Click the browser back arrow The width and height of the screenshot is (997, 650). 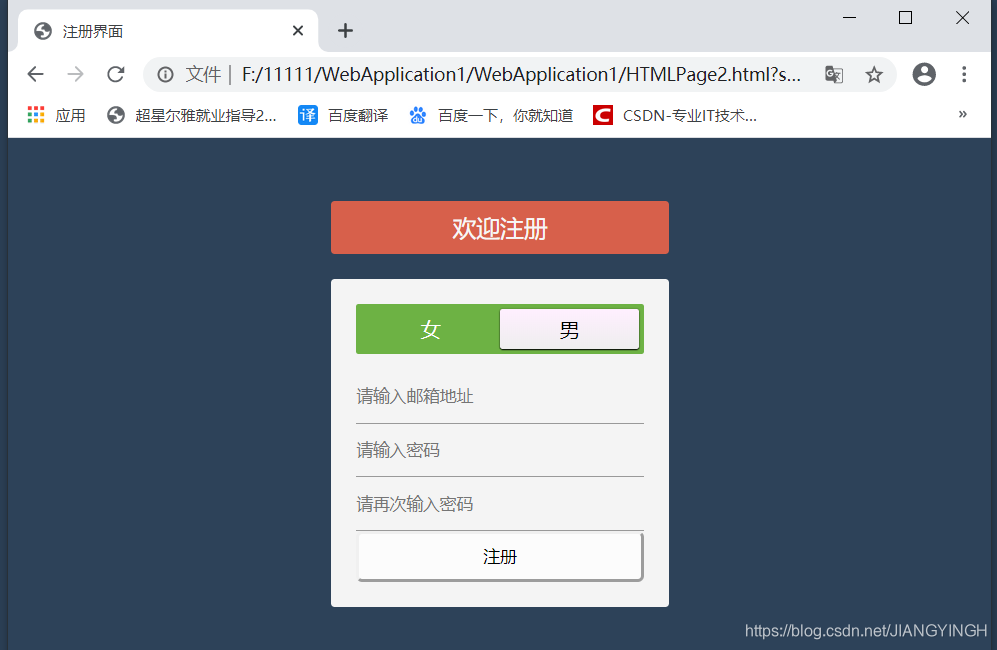click(35, 74)
